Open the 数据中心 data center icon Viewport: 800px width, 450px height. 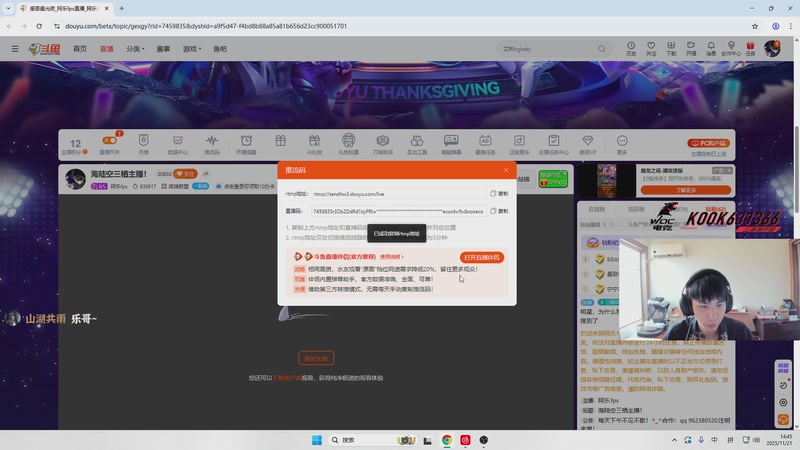[178, 144]
